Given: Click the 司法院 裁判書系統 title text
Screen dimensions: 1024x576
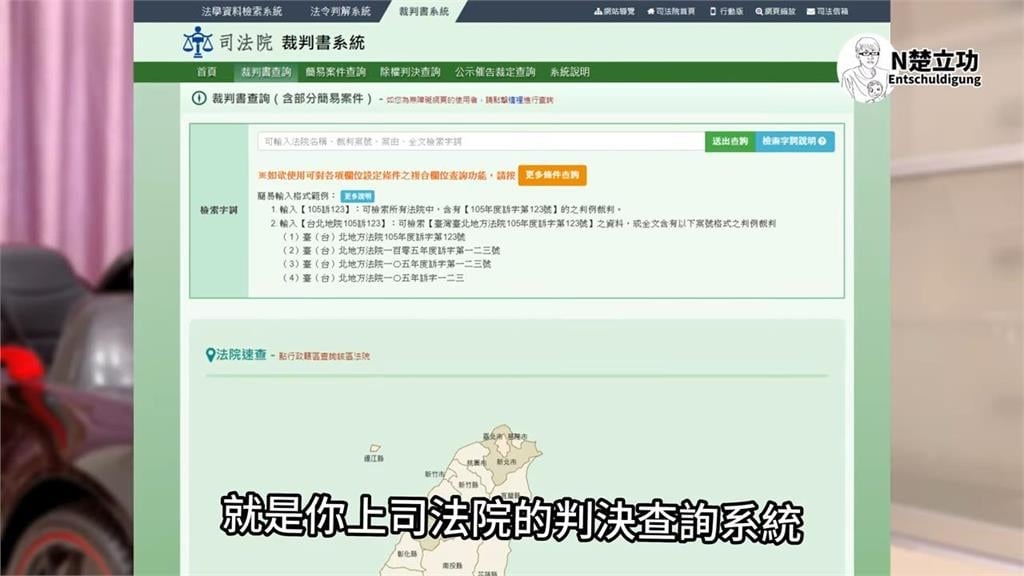Looking at the screenshot, I should tap(291, 42).
